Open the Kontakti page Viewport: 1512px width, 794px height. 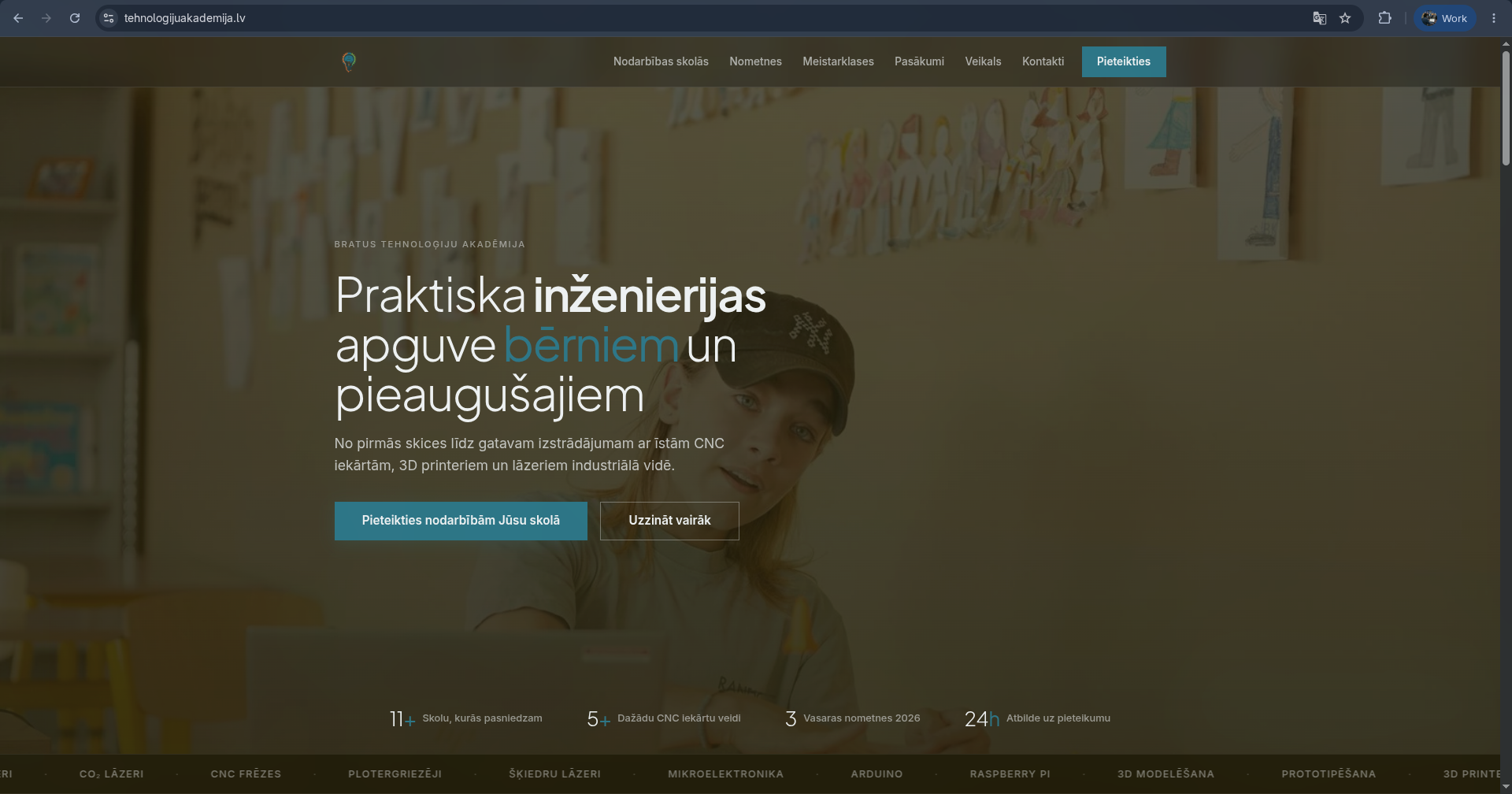point(1043,61)
